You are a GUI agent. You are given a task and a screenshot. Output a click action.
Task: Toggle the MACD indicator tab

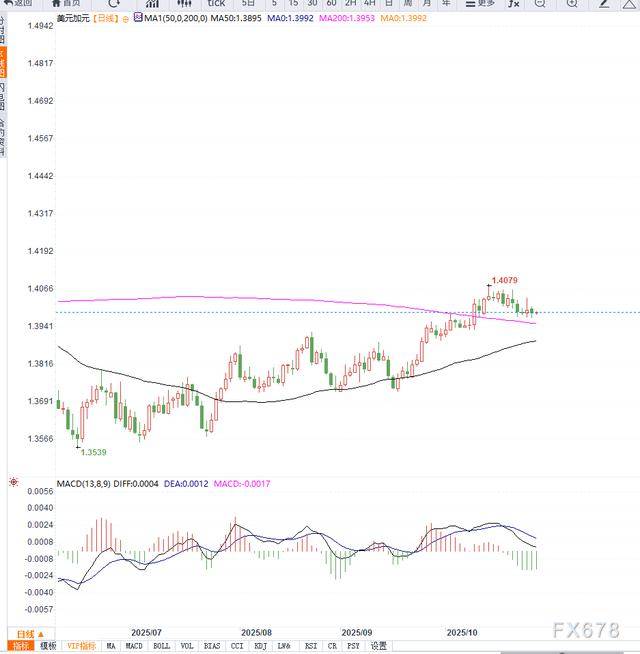(133, 646)
